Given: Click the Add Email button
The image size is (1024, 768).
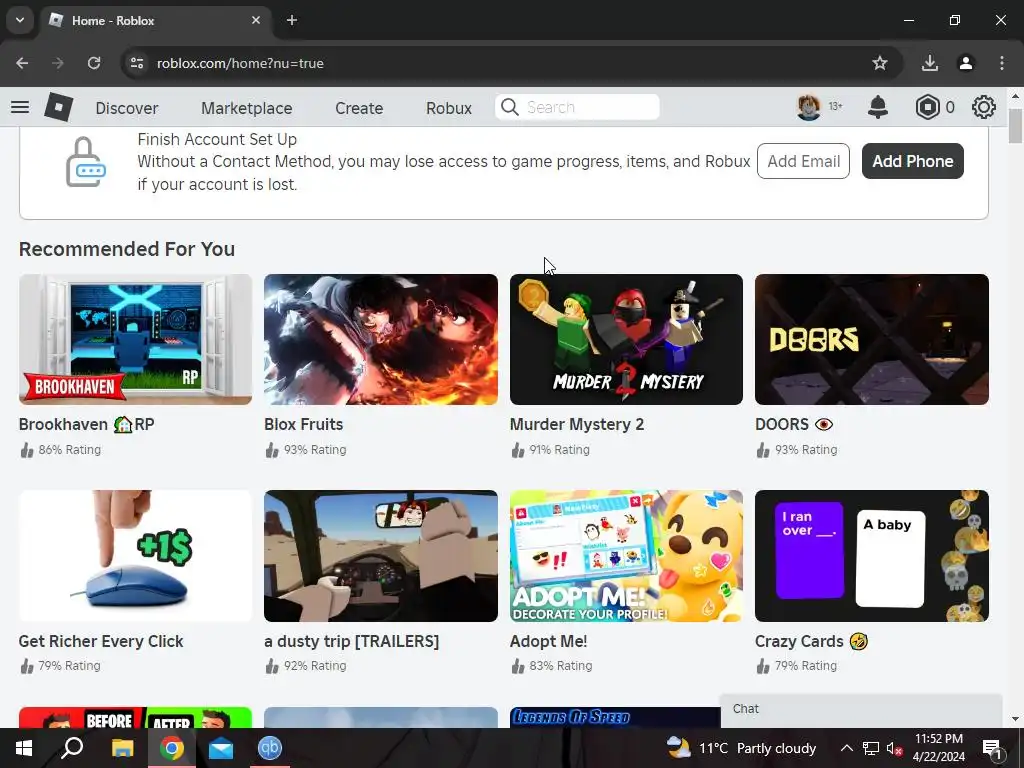Looking at the screenshot, I should pos(803,161).
